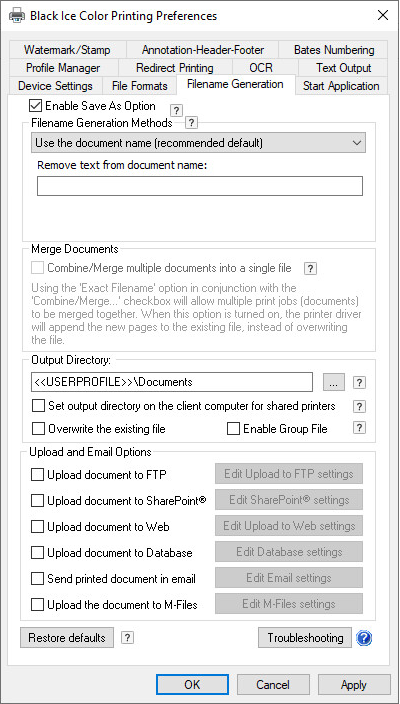Tick Upload document to FTP checkbox

pos(37,475)
